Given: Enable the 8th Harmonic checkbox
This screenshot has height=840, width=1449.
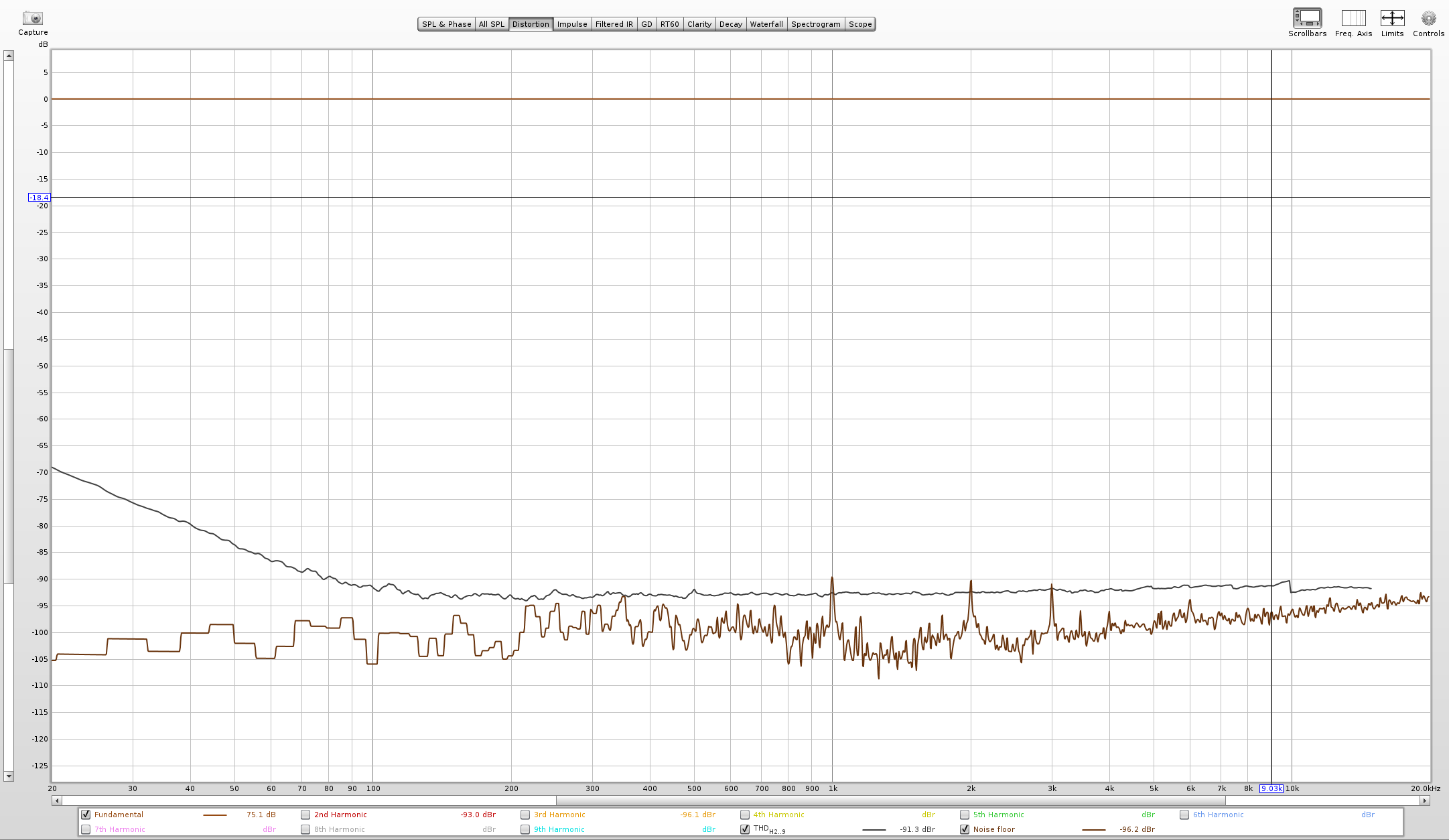Looking at the screenshot, I should coord(305,829).
